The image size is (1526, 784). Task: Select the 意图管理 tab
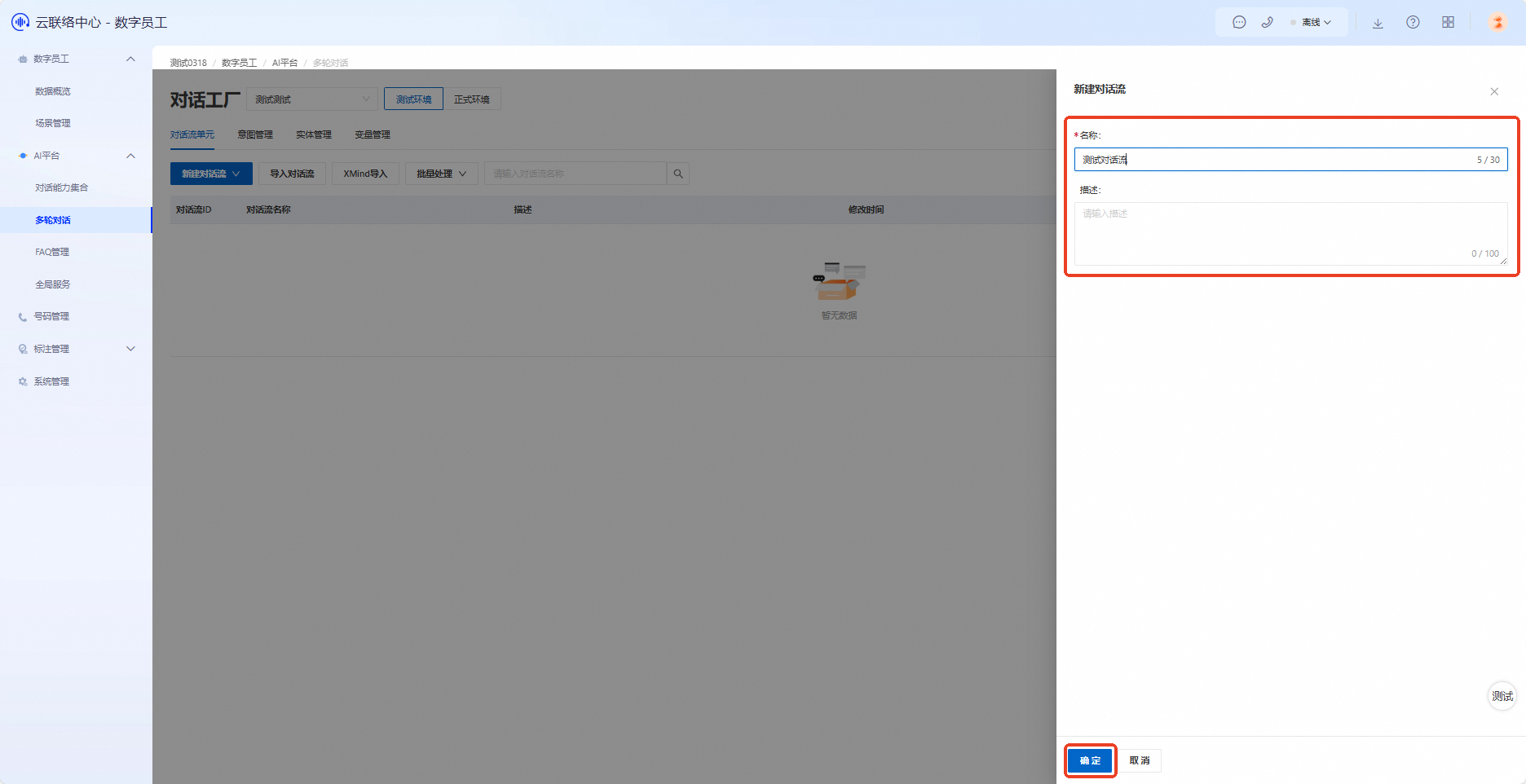point(255,134)
